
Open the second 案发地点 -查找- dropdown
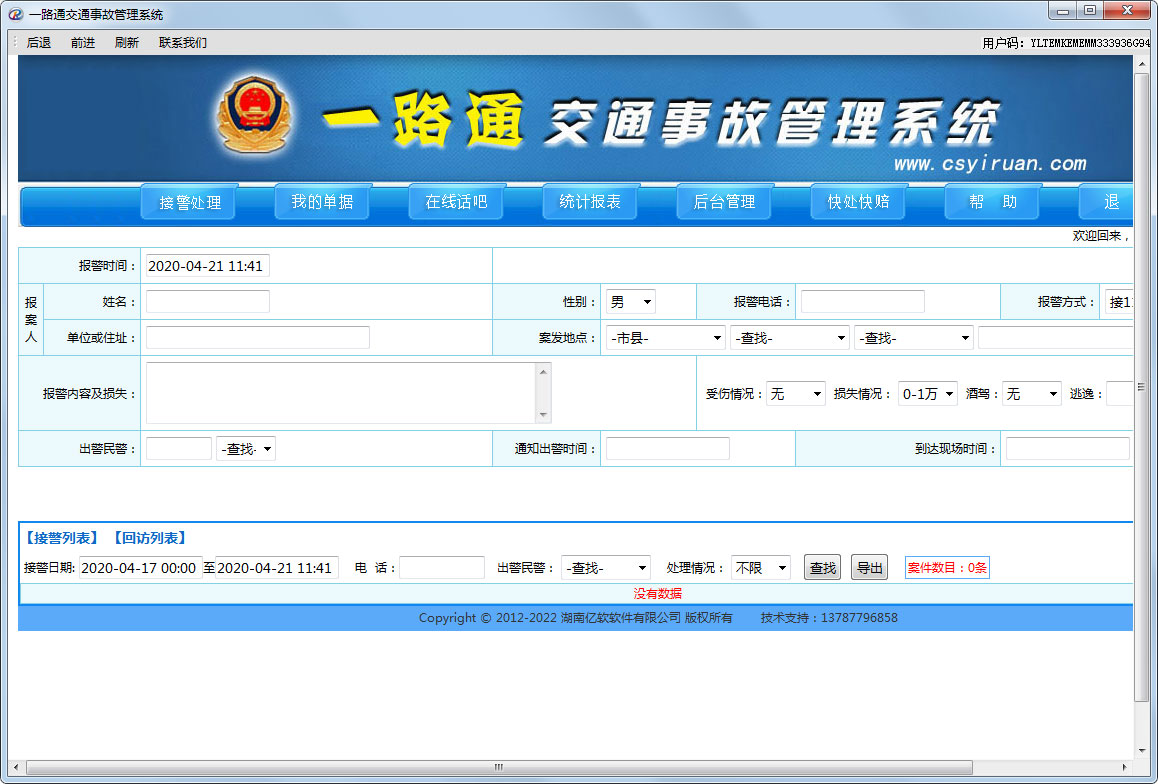pos(789,337)
